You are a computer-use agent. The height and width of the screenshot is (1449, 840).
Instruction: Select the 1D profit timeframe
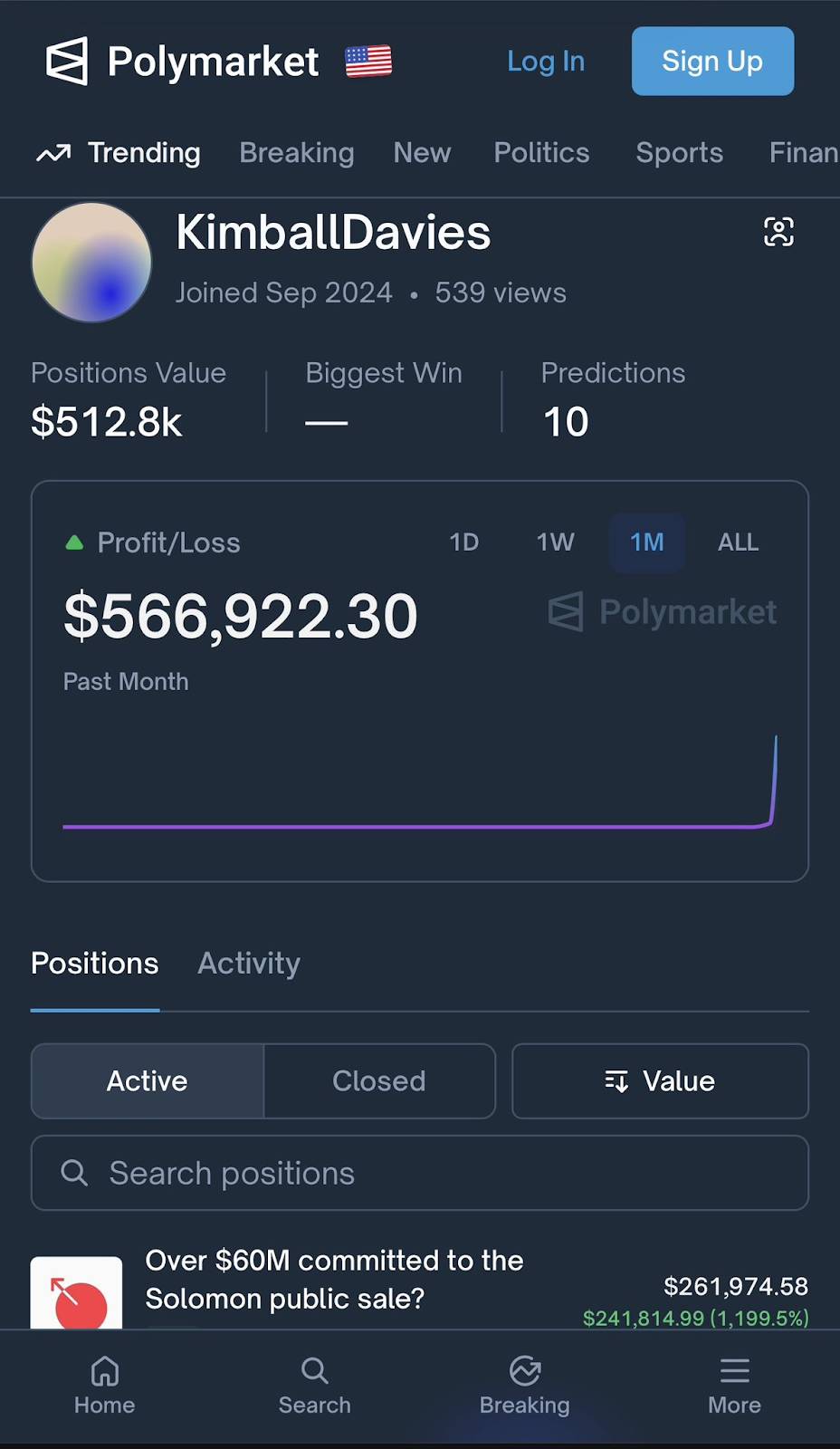(x=463, y=542)
